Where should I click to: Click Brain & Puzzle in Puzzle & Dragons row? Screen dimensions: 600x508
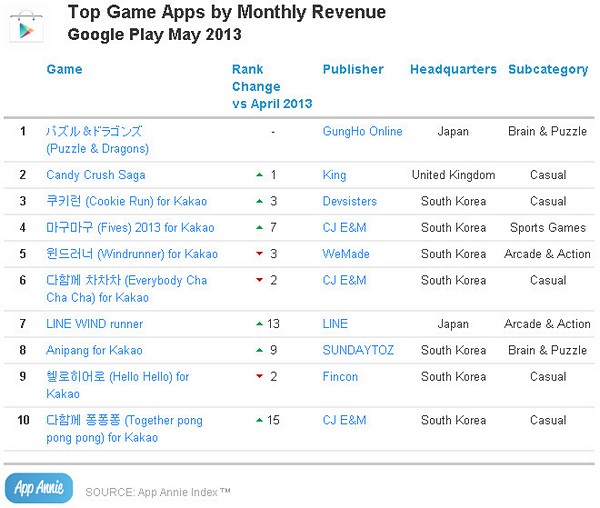pos(548,131)
